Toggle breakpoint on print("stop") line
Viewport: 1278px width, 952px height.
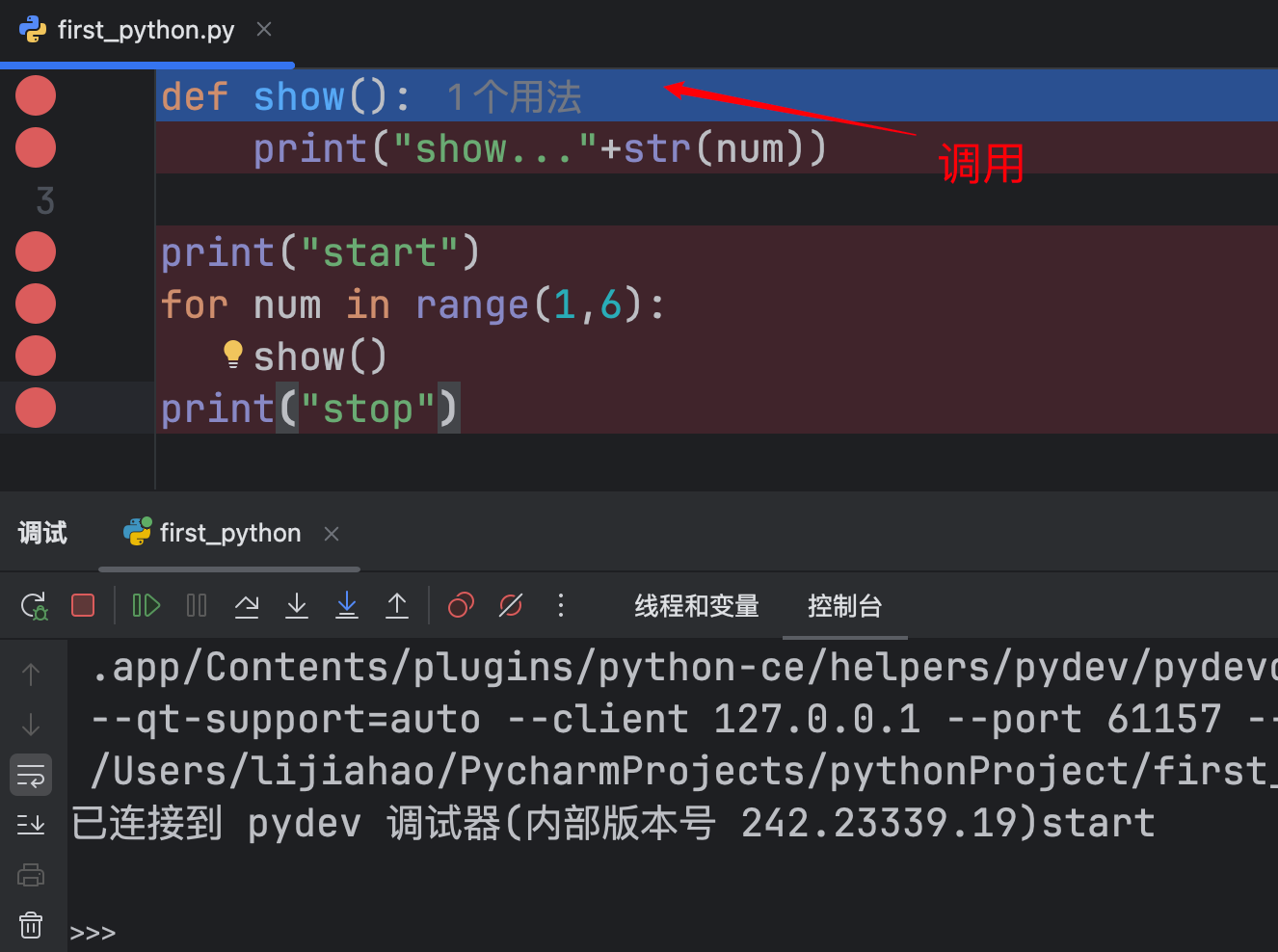coord(36,408)
